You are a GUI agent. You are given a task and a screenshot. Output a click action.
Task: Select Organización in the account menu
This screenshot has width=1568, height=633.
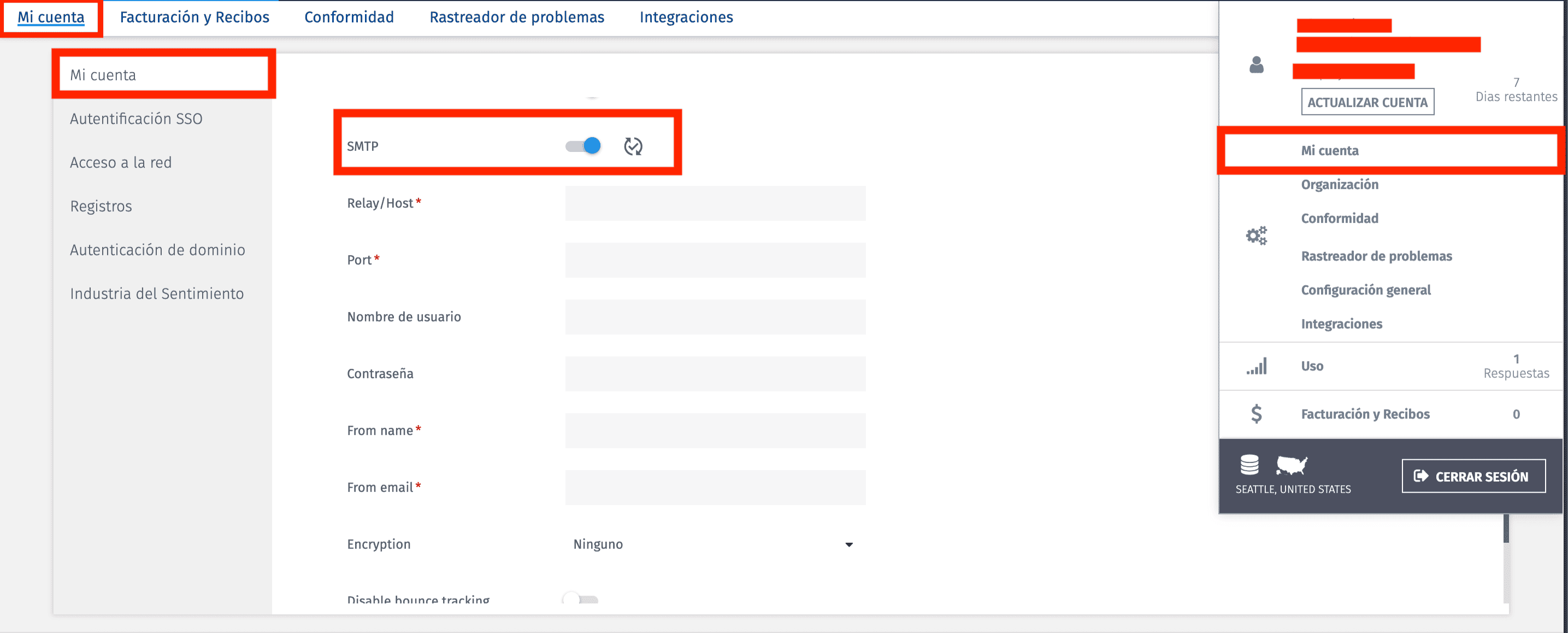click(x=1339, y=184)
